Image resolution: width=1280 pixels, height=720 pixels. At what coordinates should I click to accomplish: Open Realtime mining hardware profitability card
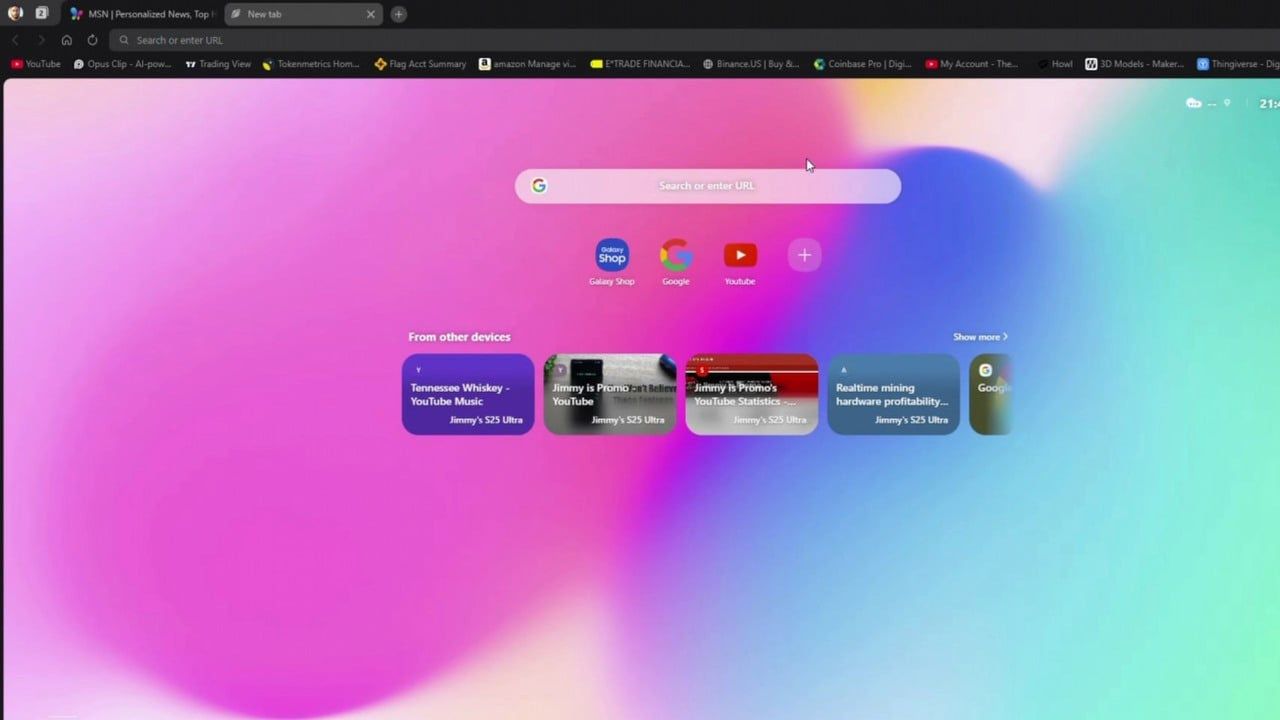[x=894, y=394]
